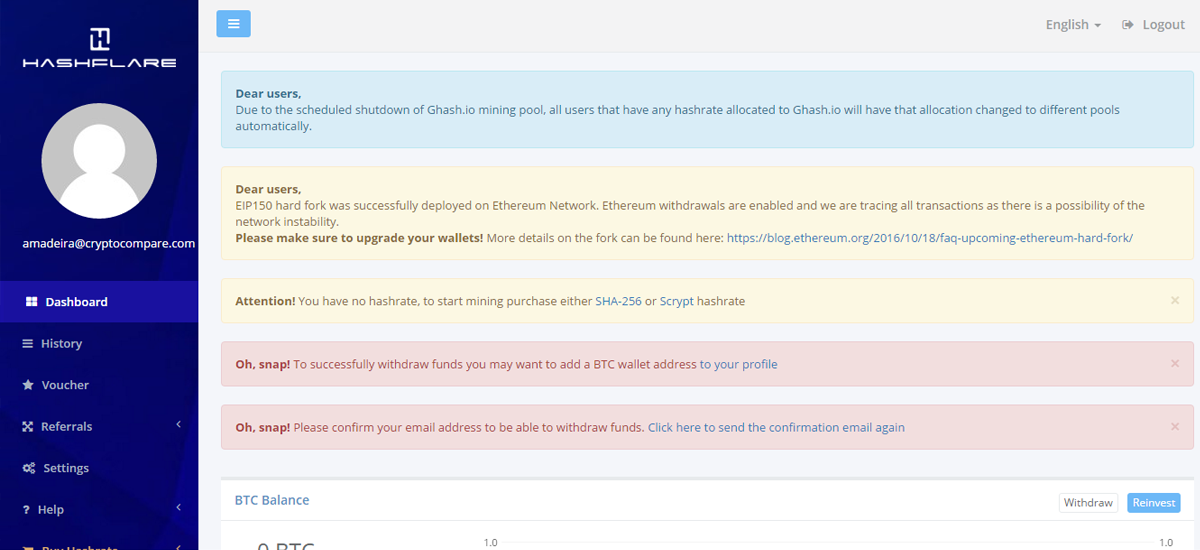Screen dimensions: 1200x550
Task: Open the Ethereum hard fork blog link
Action: click(x=930, y=238)
